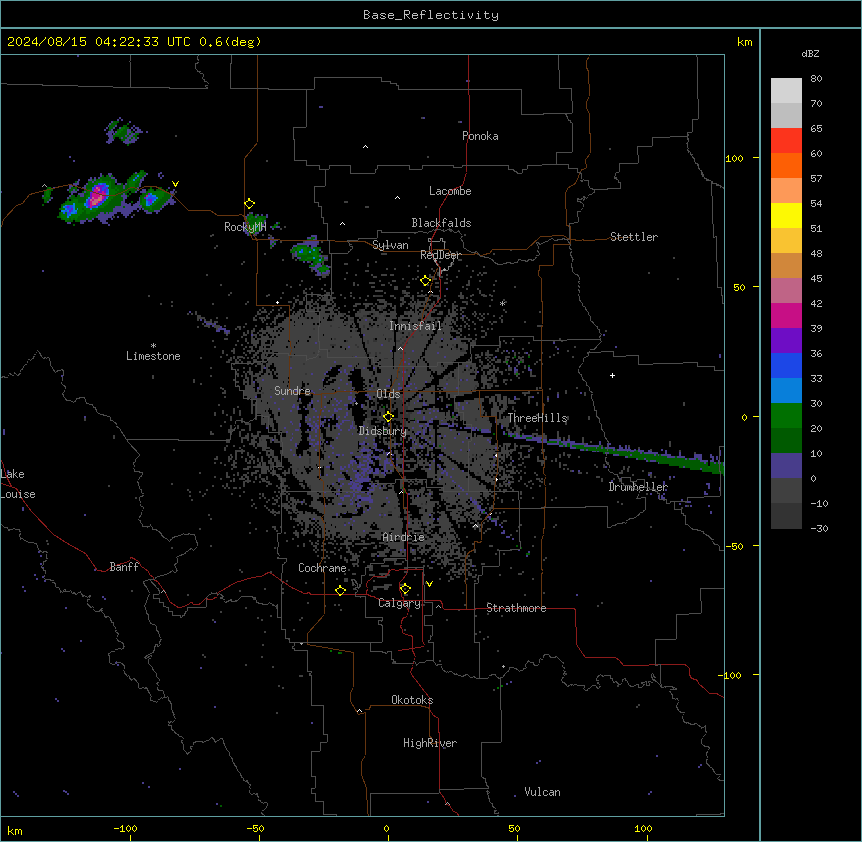Screen dimensions: 862x842
Task: Select the Sylvan label
Action: pos(390,245)
